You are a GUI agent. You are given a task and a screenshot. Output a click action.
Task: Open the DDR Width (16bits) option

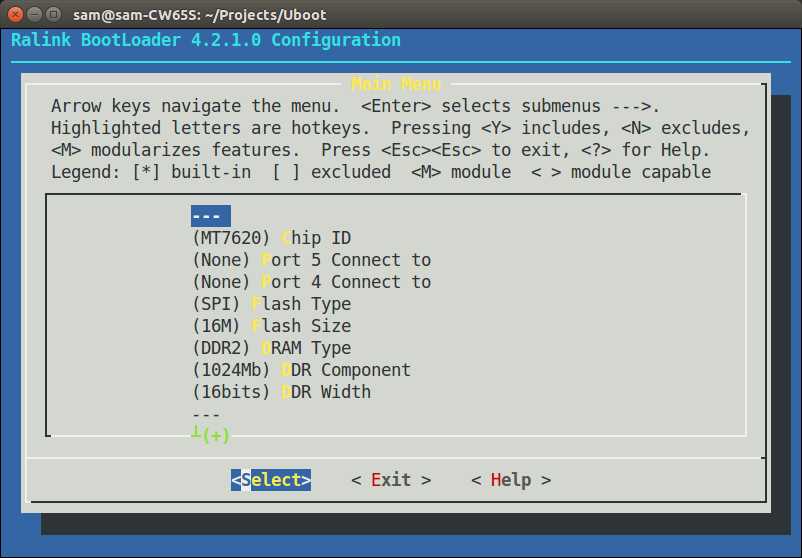(x=281, y=392)
